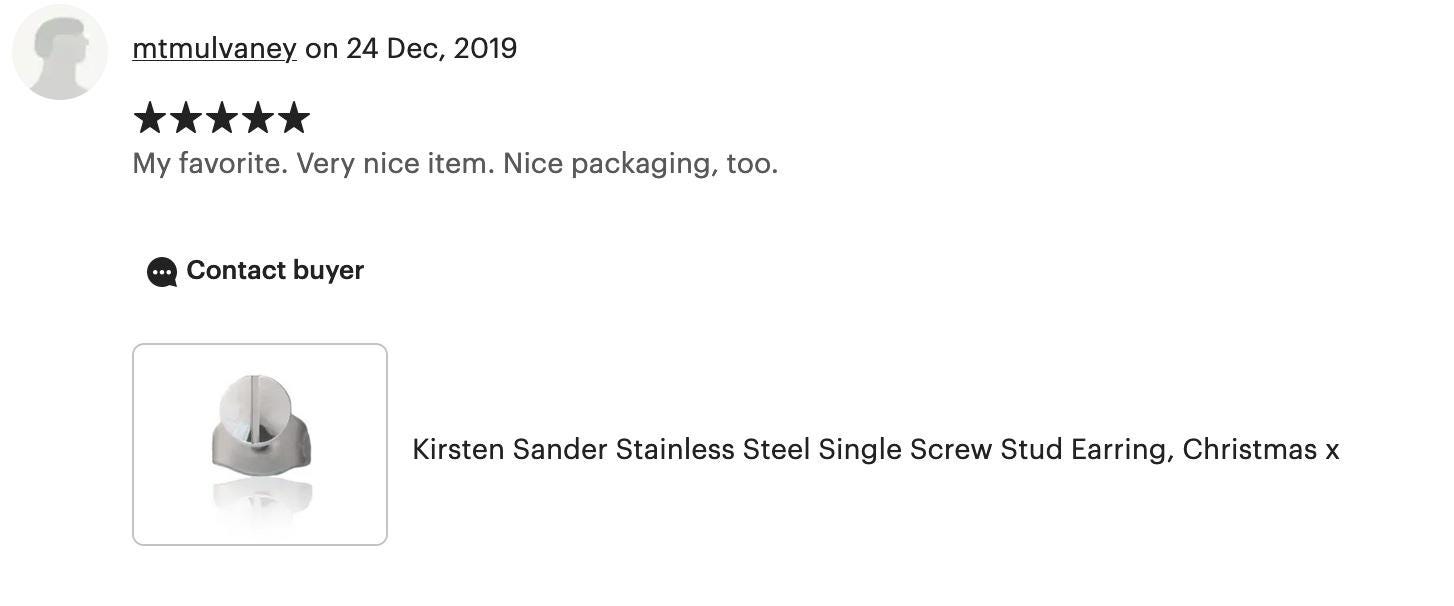Image resolution: width=1454 pixels, height=606 pixels.
Task: Click the words "Christmas x" ending the product title
Action: pos(1261,449)
